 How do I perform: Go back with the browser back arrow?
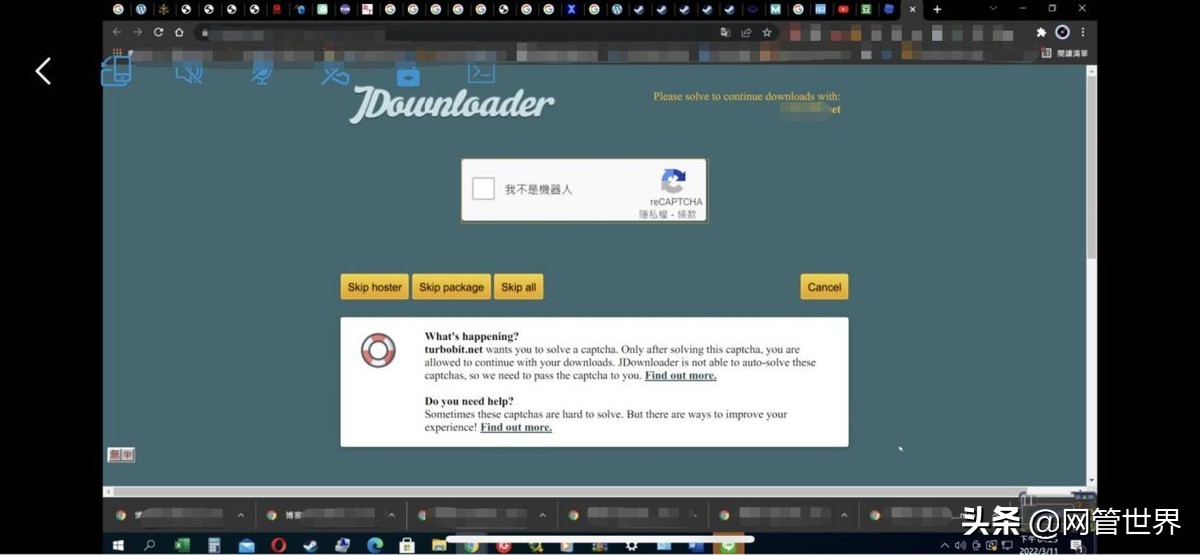pos(117,32)
